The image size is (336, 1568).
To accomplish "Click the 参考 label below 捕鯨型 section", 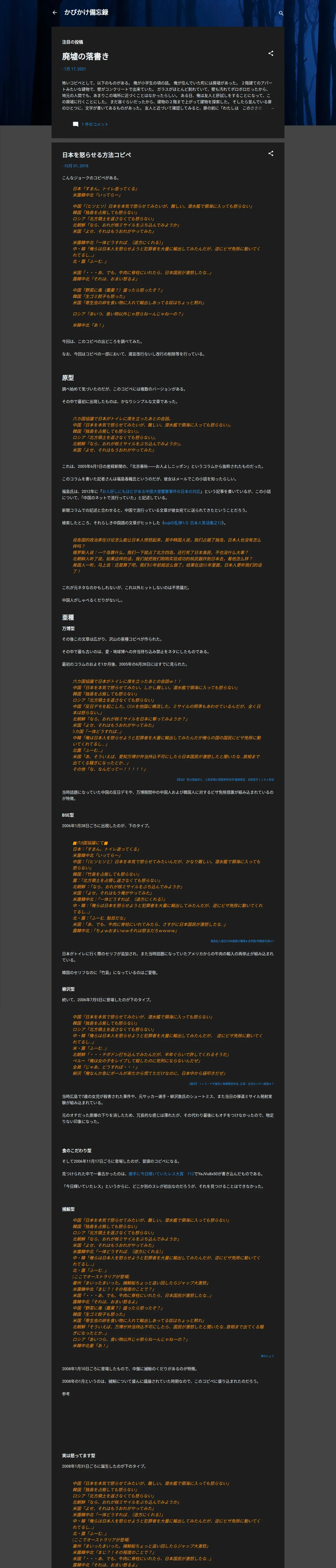I will tap(66, 1393).
